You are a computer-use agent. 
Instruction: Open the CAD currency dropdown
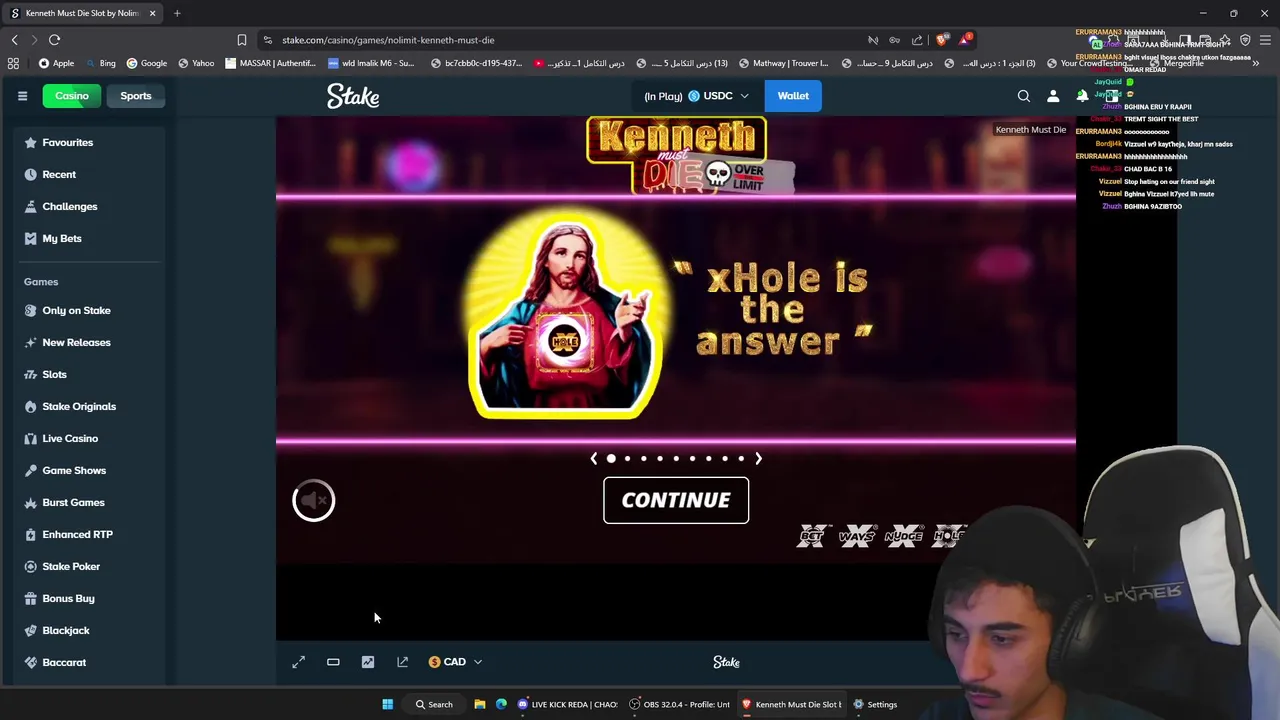[x=455, y=662]
